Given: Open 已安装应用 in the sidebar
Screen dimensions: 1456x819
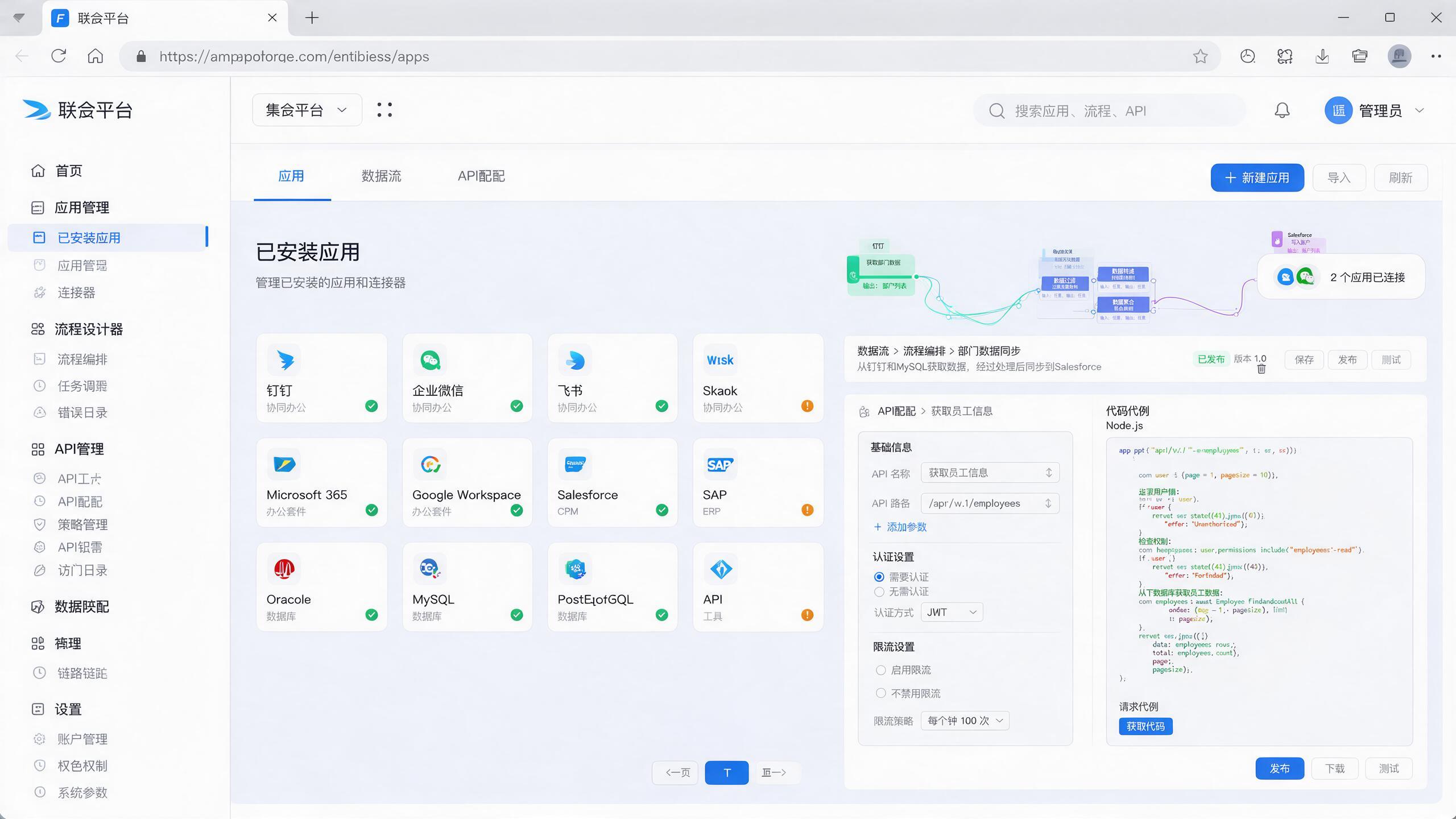Looking at the screenshot, I should (108, 238).
